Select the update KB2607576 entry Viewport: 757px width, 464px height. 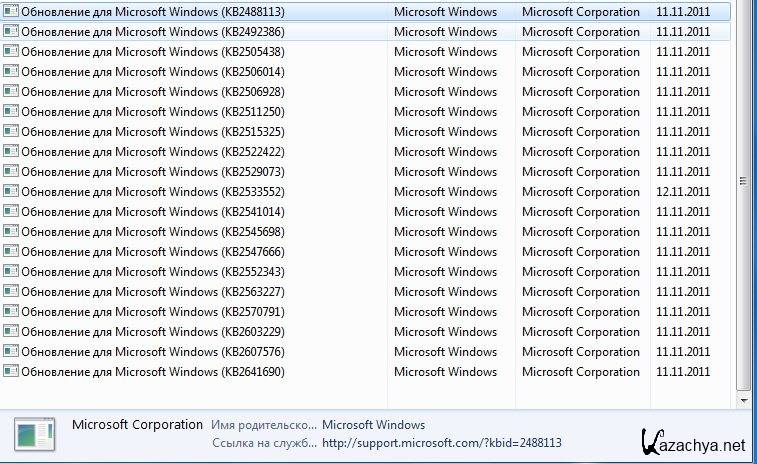(x=152, y=352)
